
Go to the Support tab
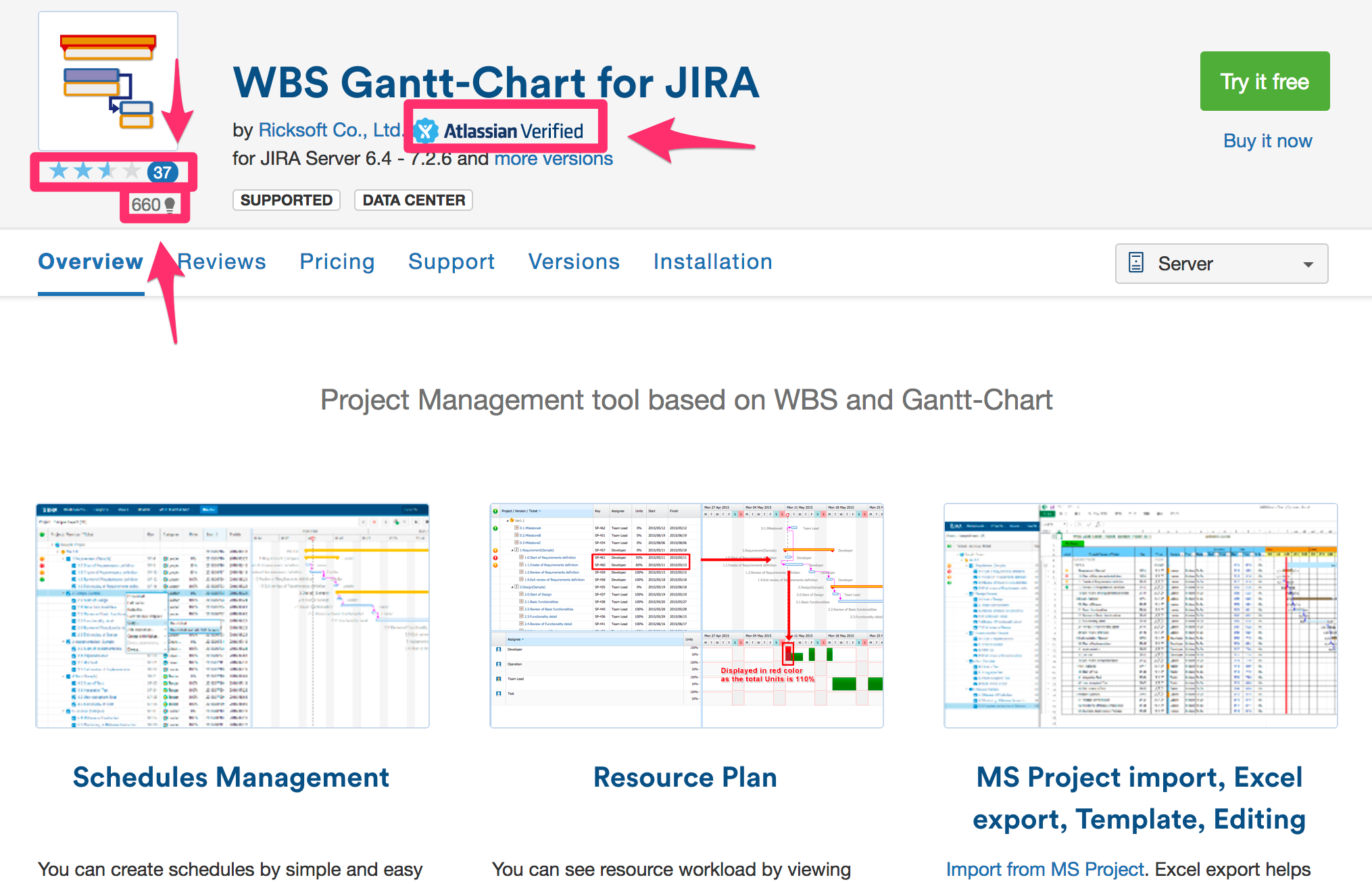coord(451,262)
